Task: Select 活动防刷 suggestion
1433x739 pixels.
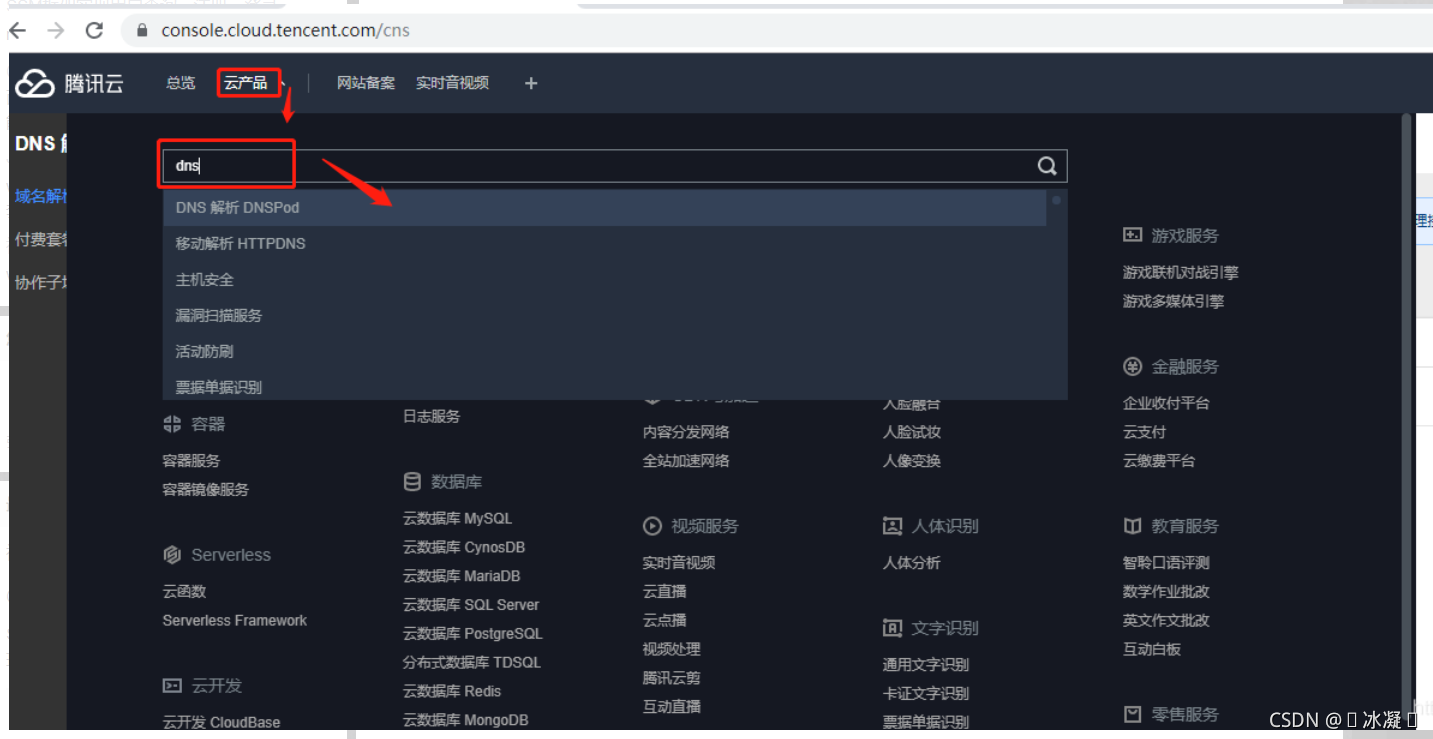Action: click(605, 352)
